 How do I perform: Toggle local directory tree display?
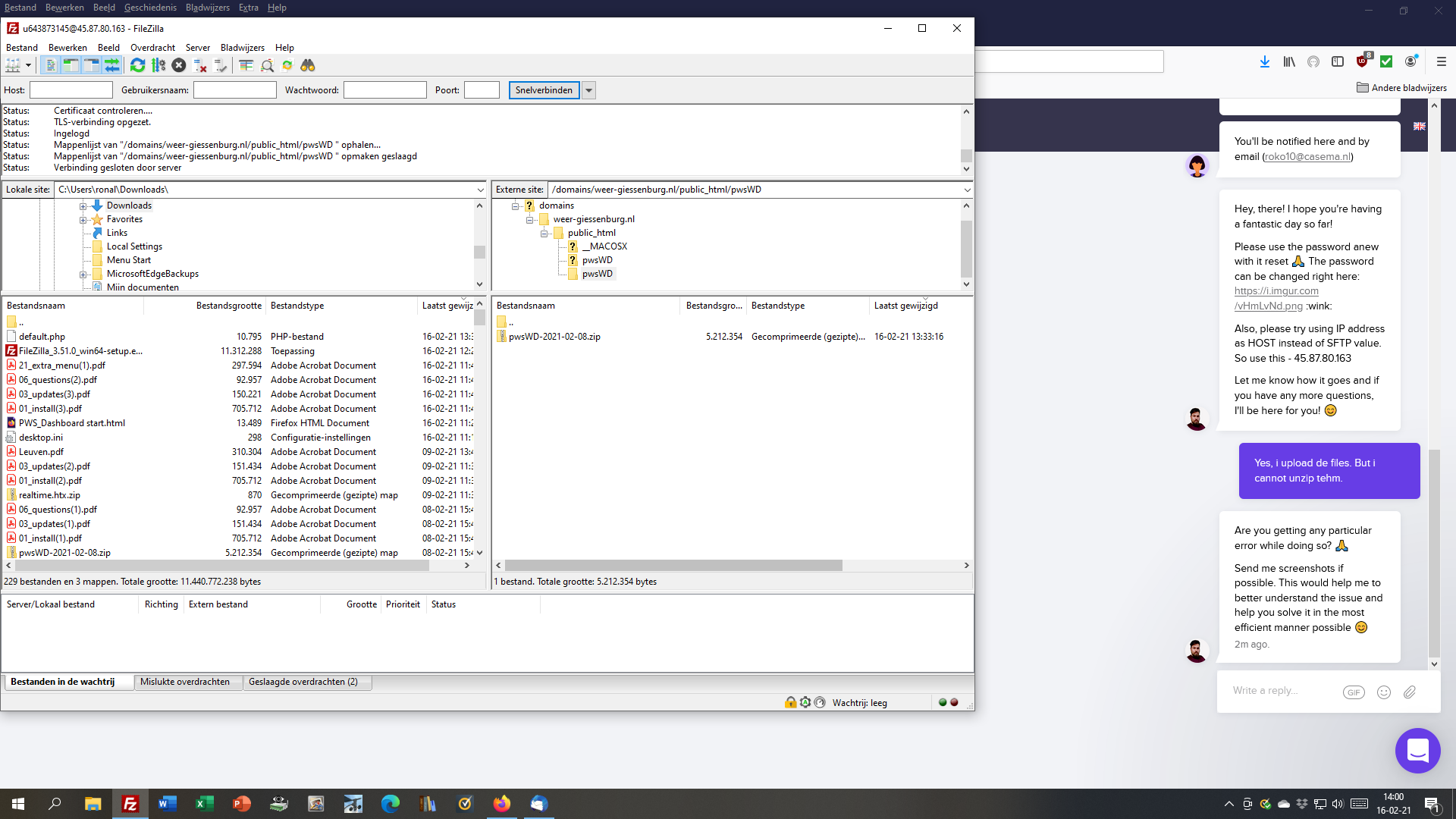[x=71, y=66]
